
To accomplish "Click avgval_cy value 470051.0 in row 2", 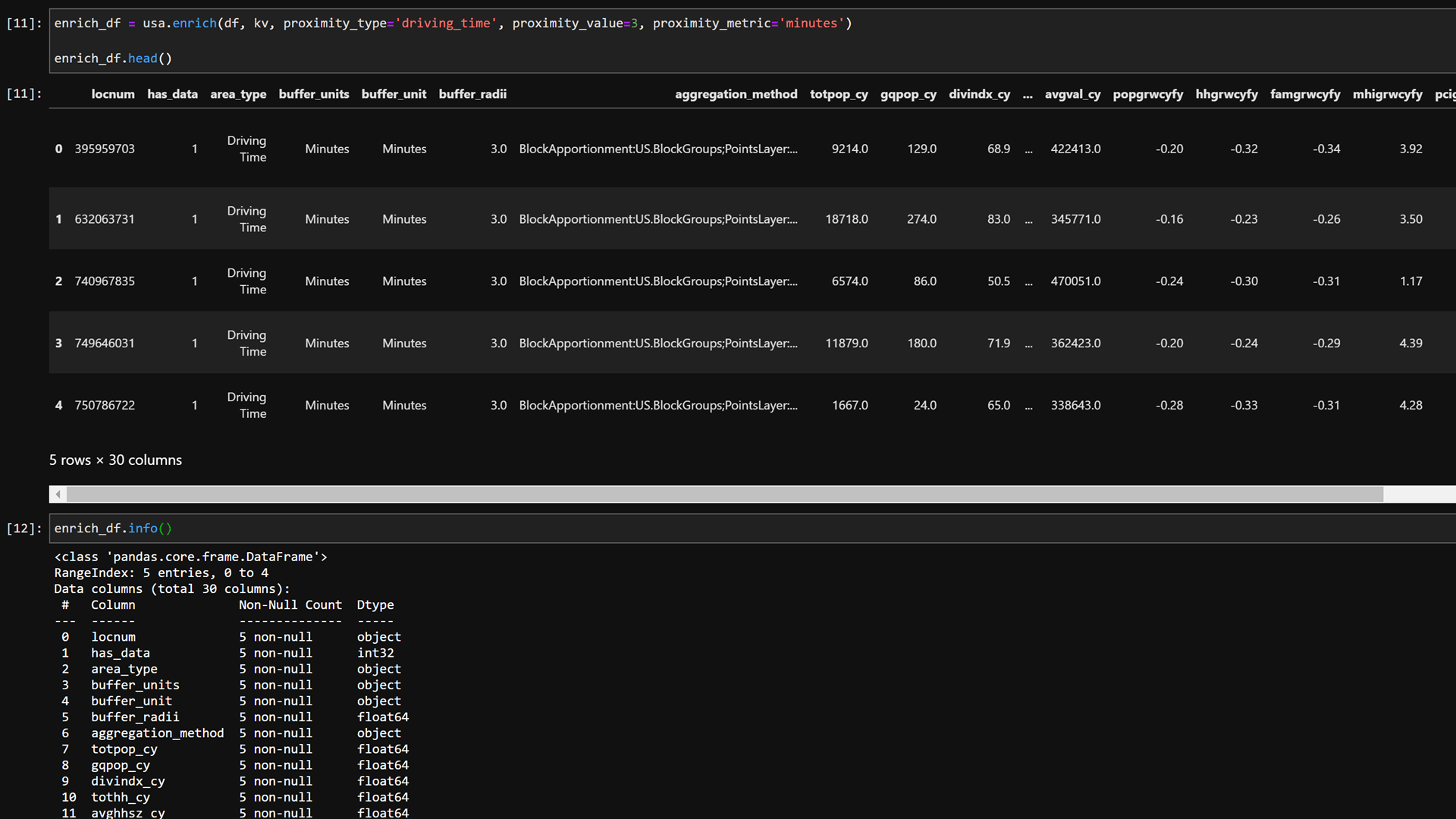I will pos(1075,281).
